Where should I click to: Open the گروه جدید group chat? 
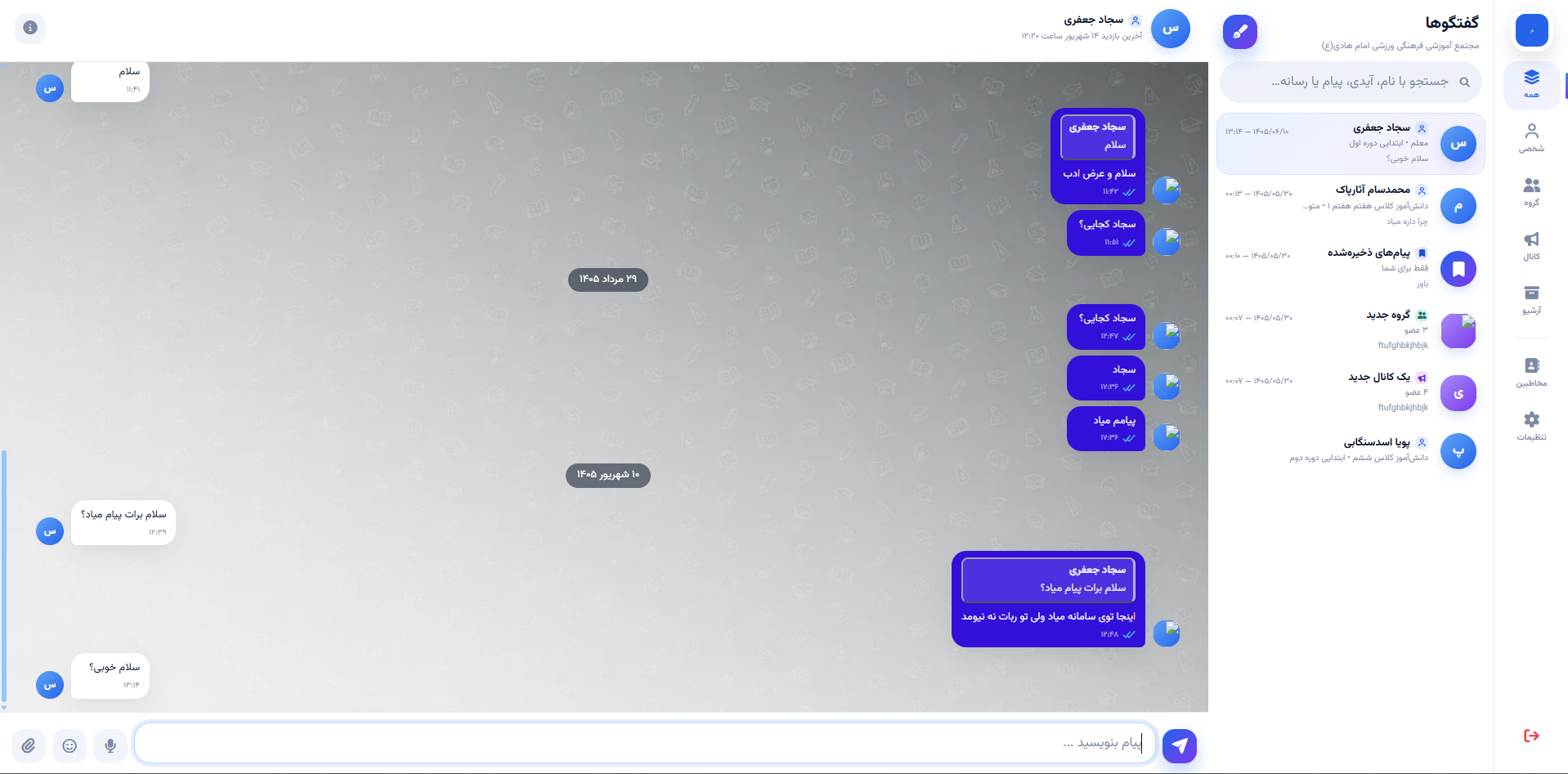pos(1351,331)
